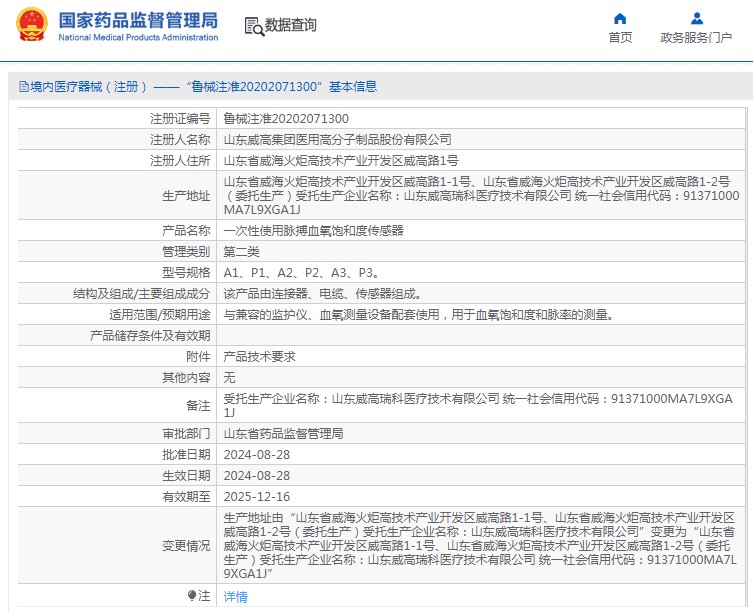Select approving department 山东省药品监督管理局
Screen dimensions: 753x613
coord(283,433)
